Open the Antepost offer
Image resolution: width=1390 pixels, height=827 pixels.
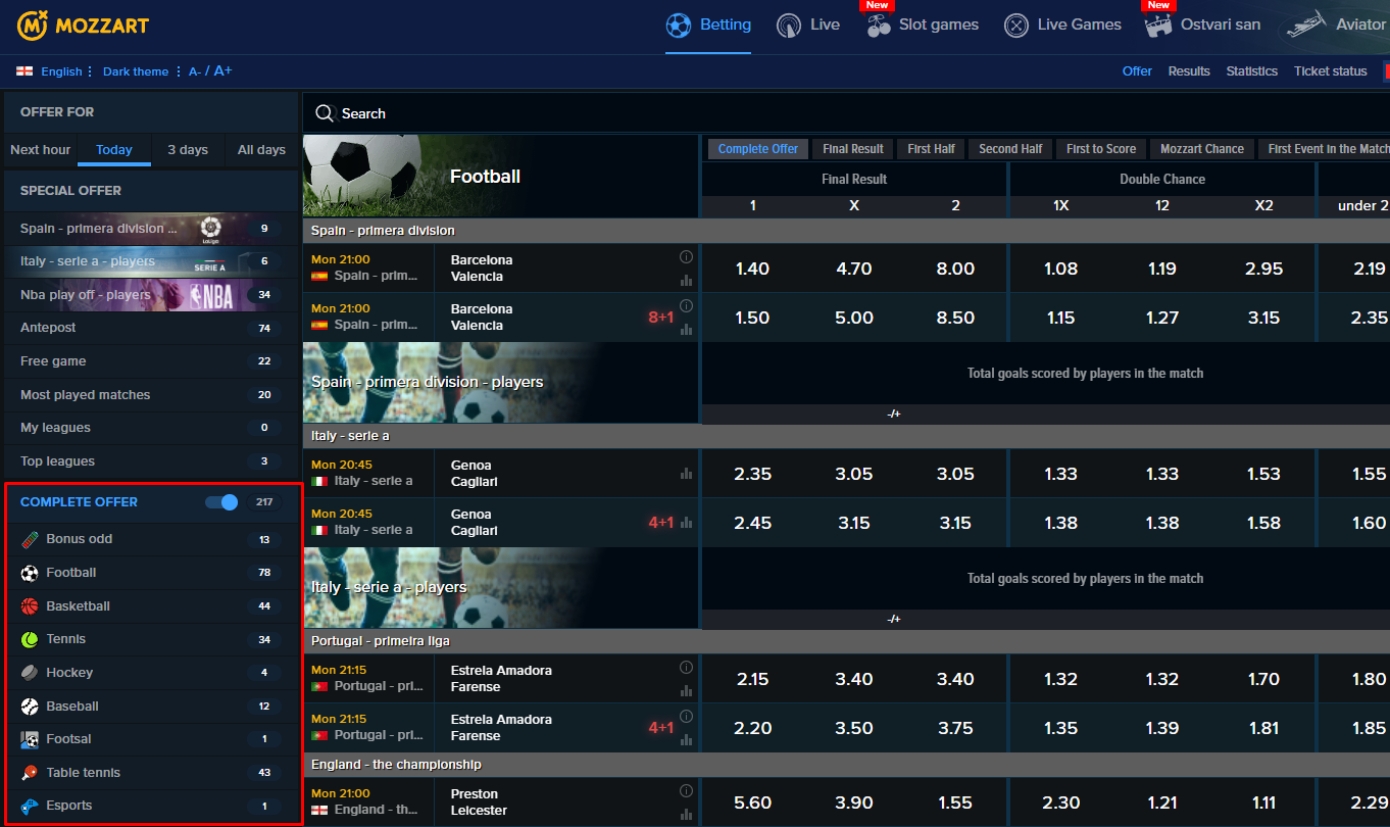click(x=151, y=328)
